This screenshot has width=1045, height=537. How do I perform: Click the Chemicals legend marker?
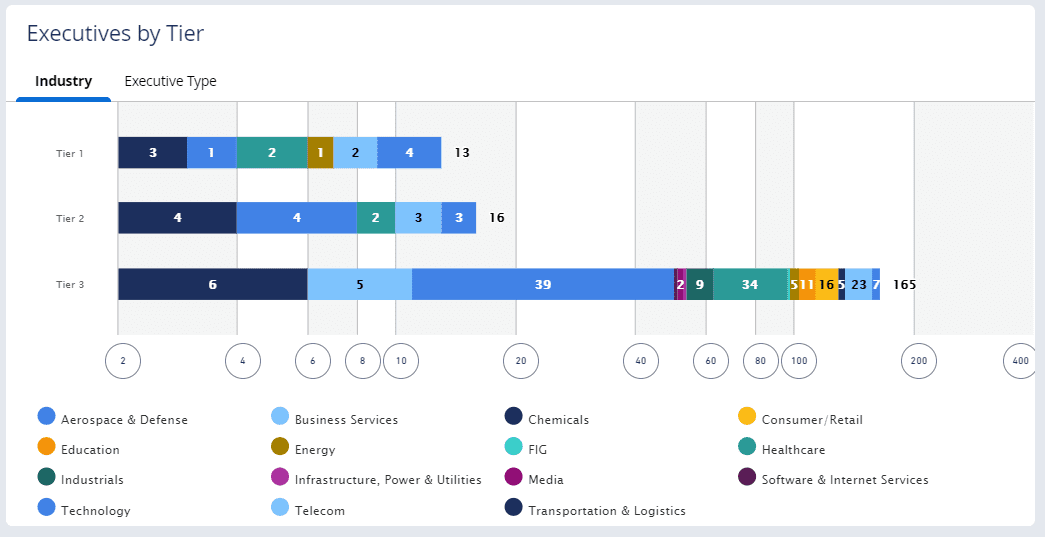click(514, 416)
